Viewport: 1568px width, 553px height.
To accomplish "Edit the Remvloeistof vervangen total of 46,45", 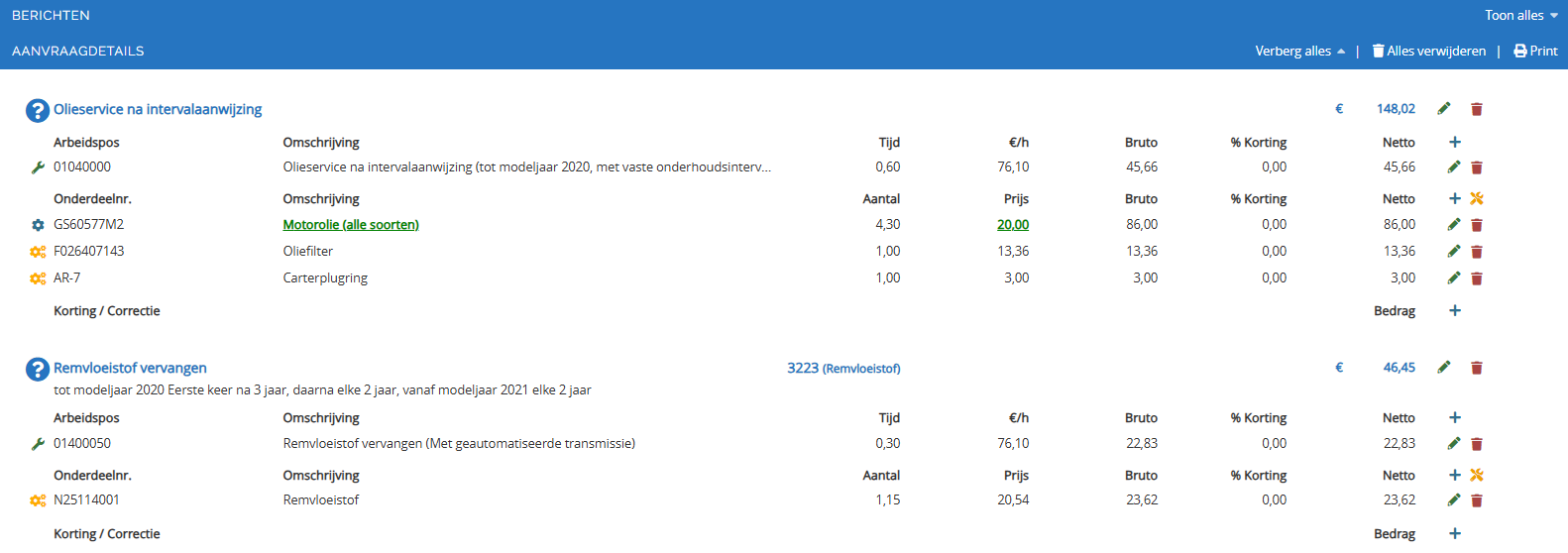I will coord(1444,368).
